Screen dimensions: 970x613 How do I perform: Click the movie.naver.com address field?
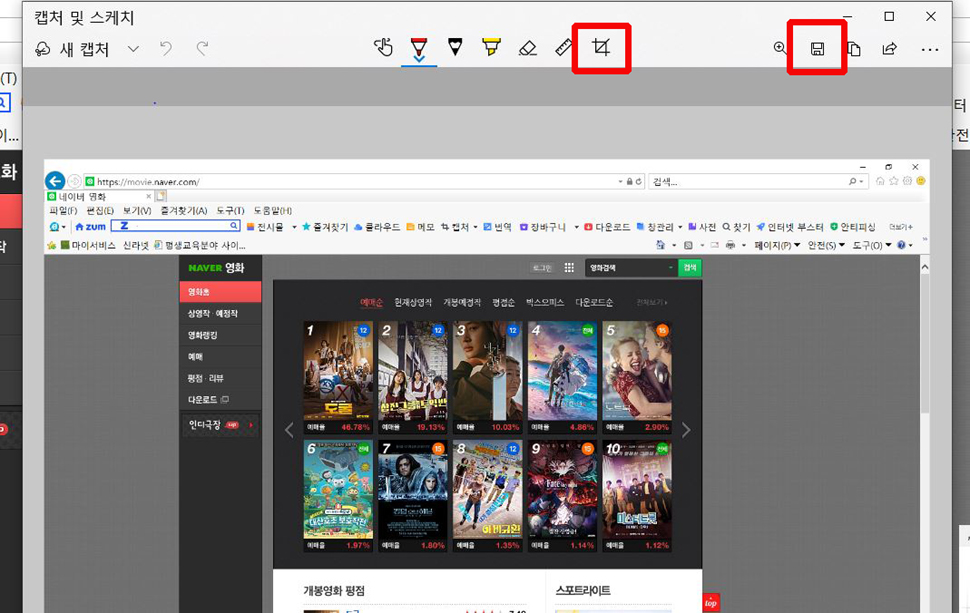(353, 181)
